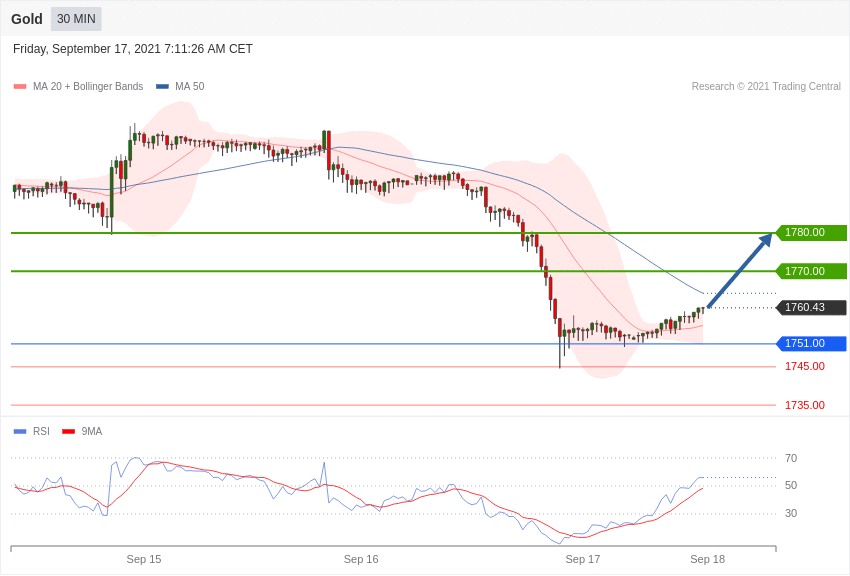The width and height of the screenshot is (850, 576).
Task: Click the 1745.00 support level label
Action: pos(805,366)
